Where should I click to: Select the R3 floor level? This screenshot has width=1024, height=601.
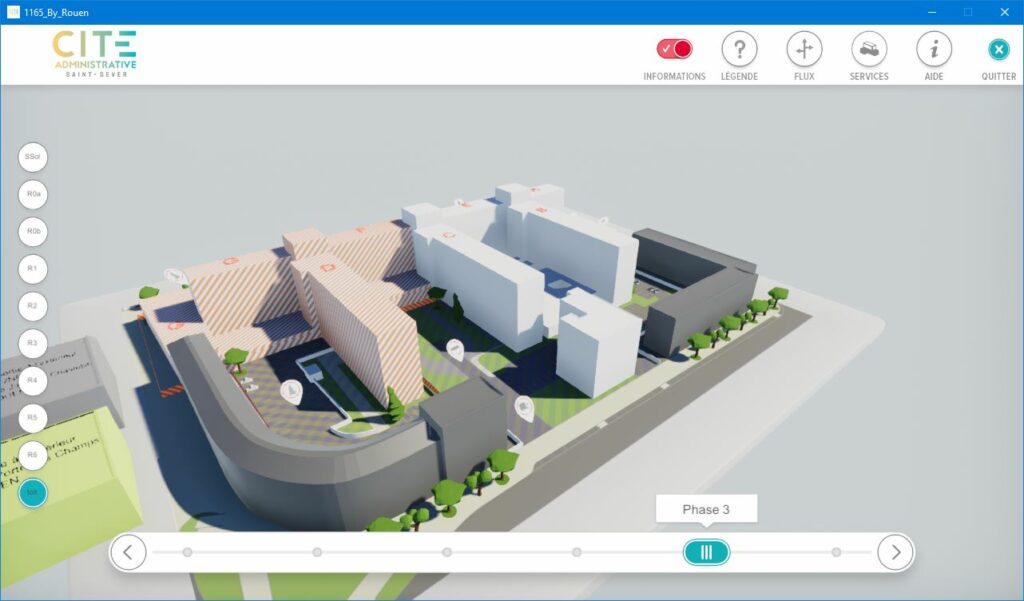(x=33, y=343)
